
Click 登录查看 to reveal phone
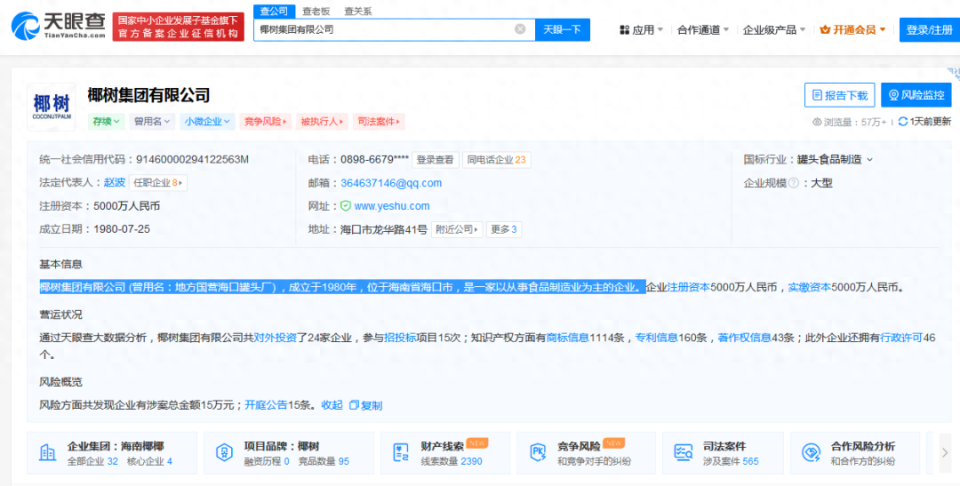coord(435,160)
